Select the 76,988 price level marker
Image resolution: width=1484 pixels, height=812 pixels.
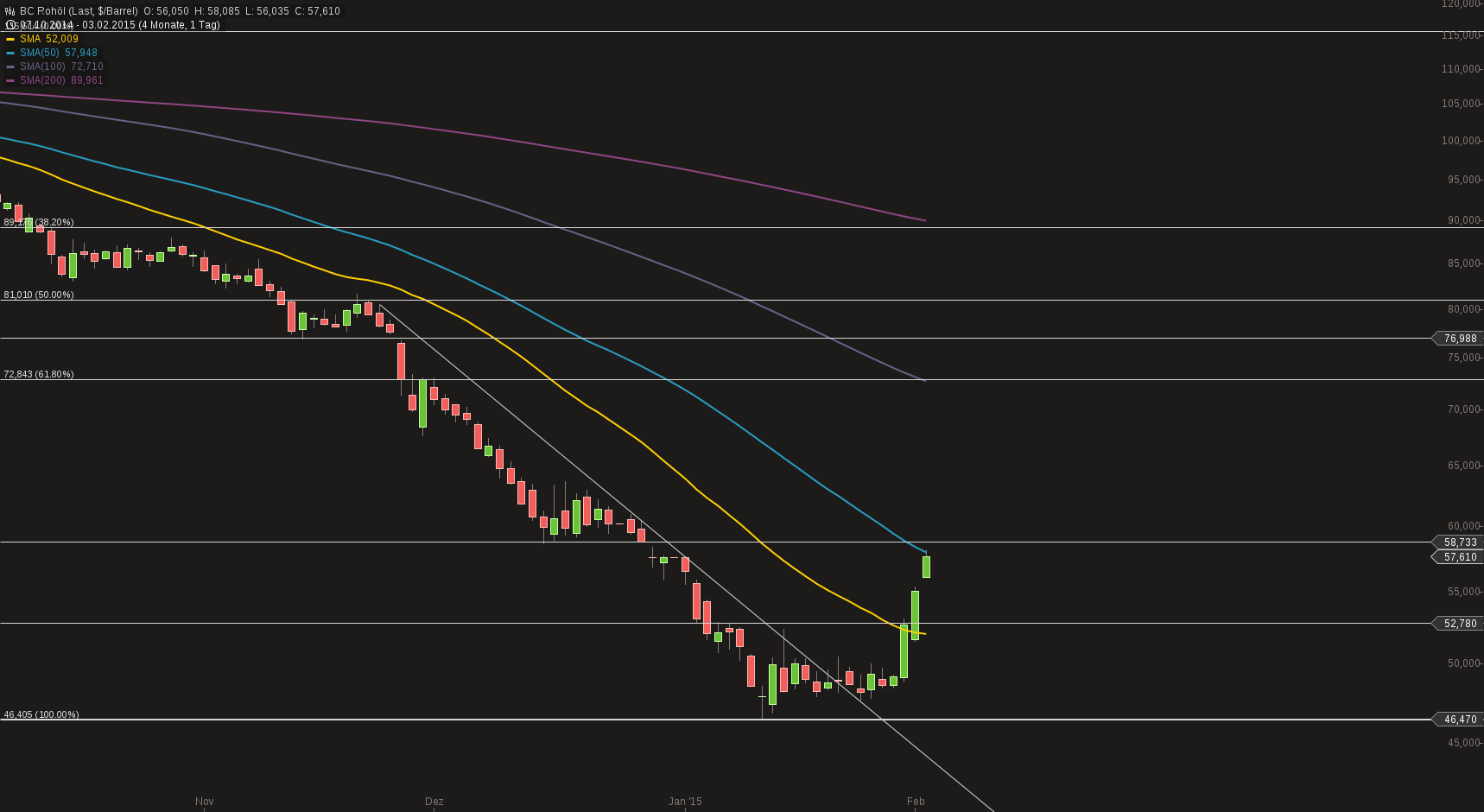1457,339
